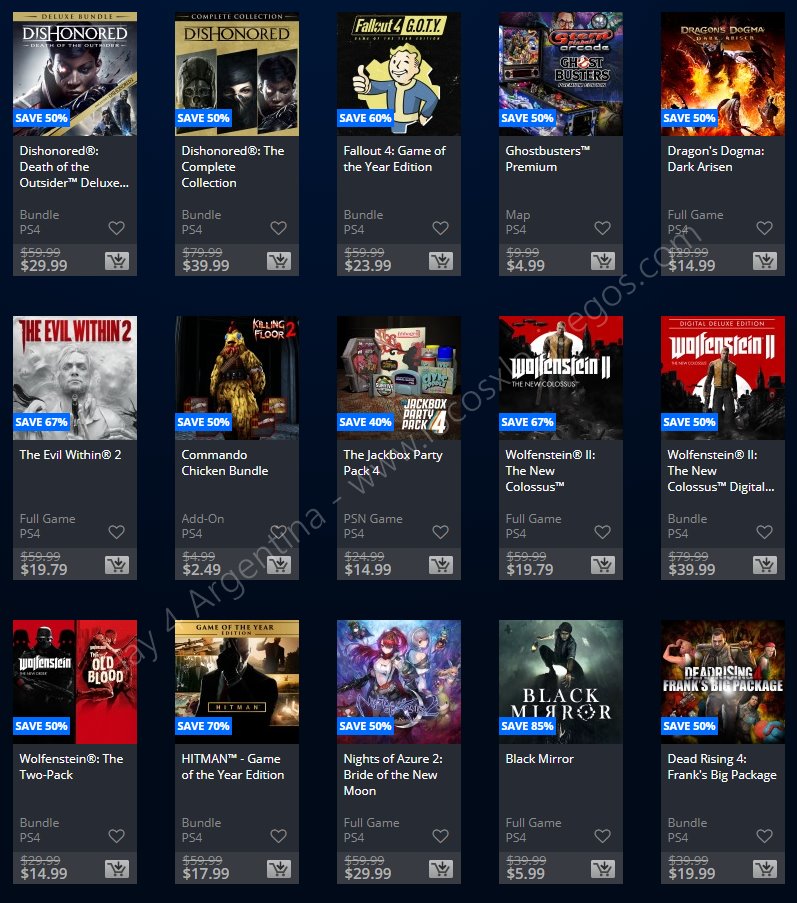This screenshot has height=903, width=797.
Task: Add Fallout 4 Game of the Year to cart
Action: coord(441,261)
